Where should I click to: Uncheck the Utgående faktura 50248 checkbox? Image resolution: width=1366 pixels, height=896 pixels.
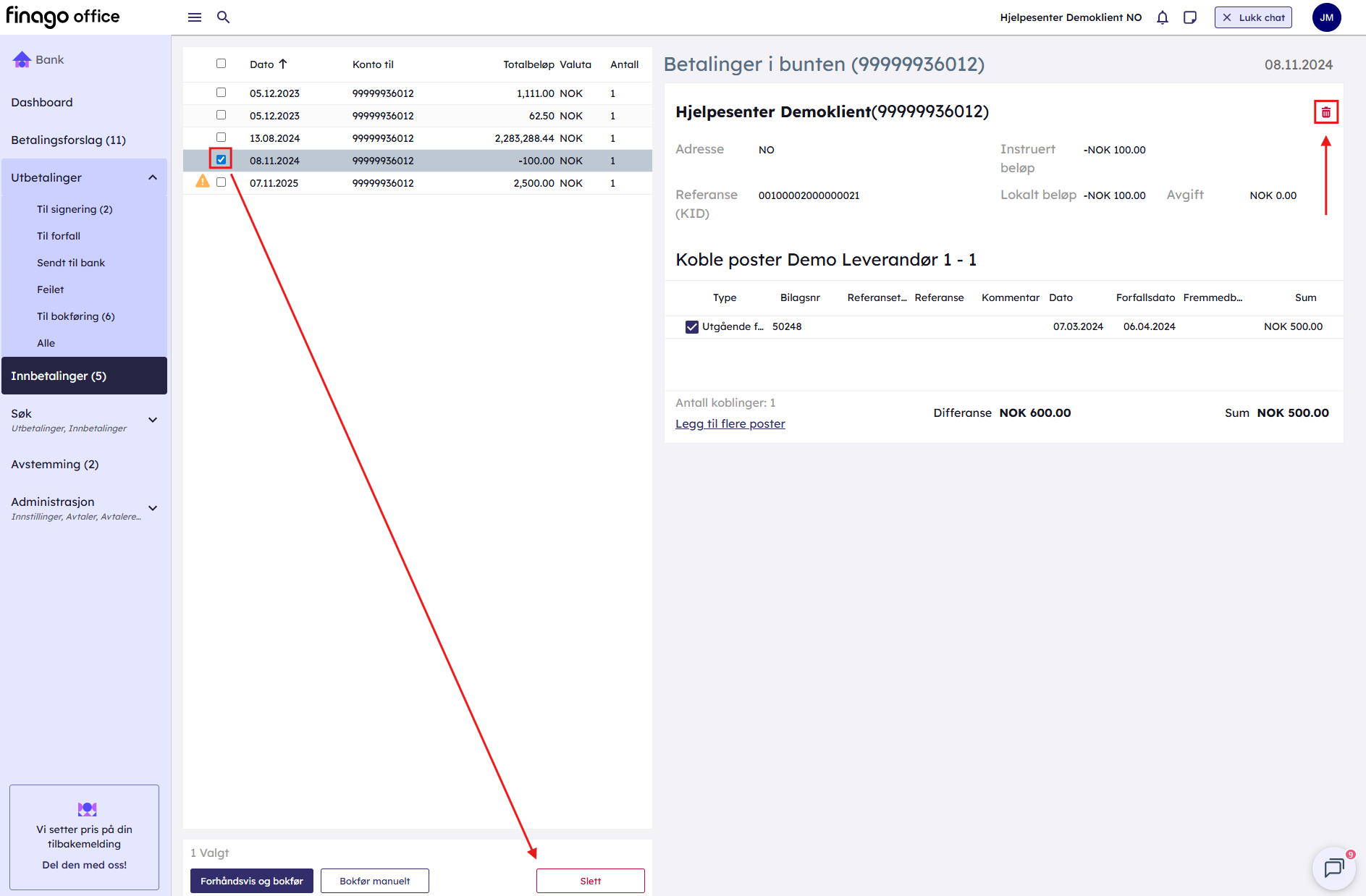[x=691, y=327]
